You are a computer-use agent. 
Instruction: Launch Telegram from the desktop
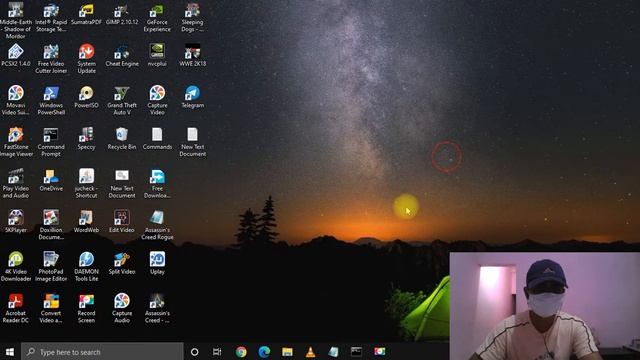[192, 97]
